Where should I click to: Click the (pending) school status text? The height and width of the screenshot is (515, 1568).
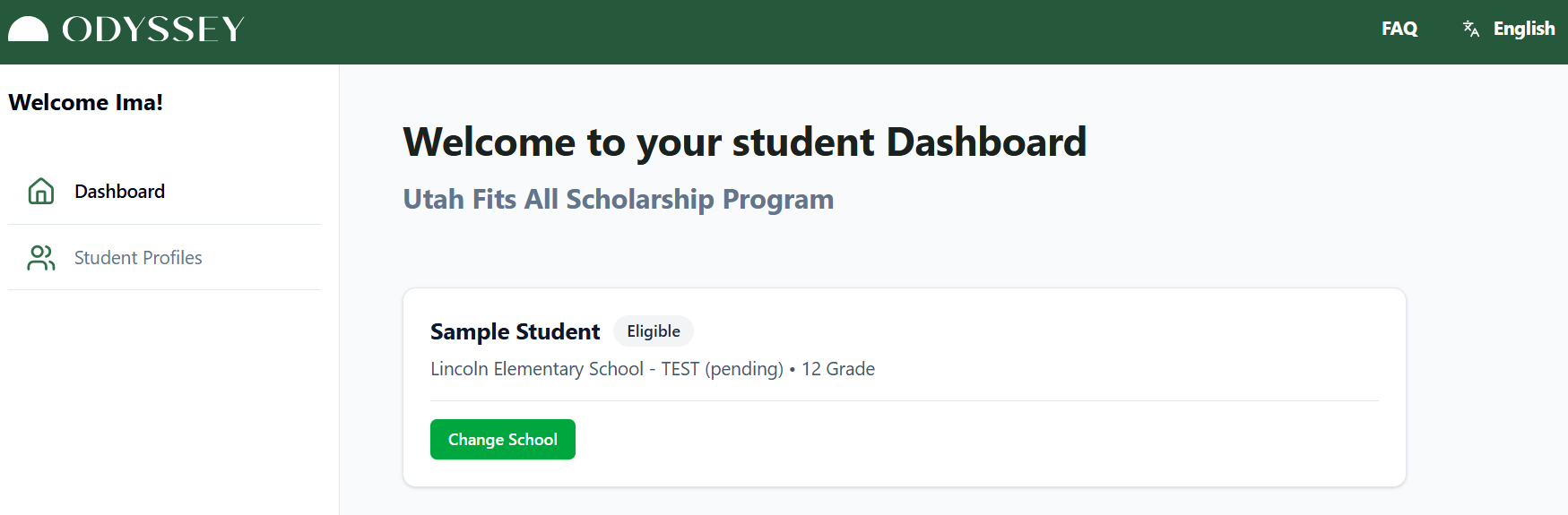[744, 369]
